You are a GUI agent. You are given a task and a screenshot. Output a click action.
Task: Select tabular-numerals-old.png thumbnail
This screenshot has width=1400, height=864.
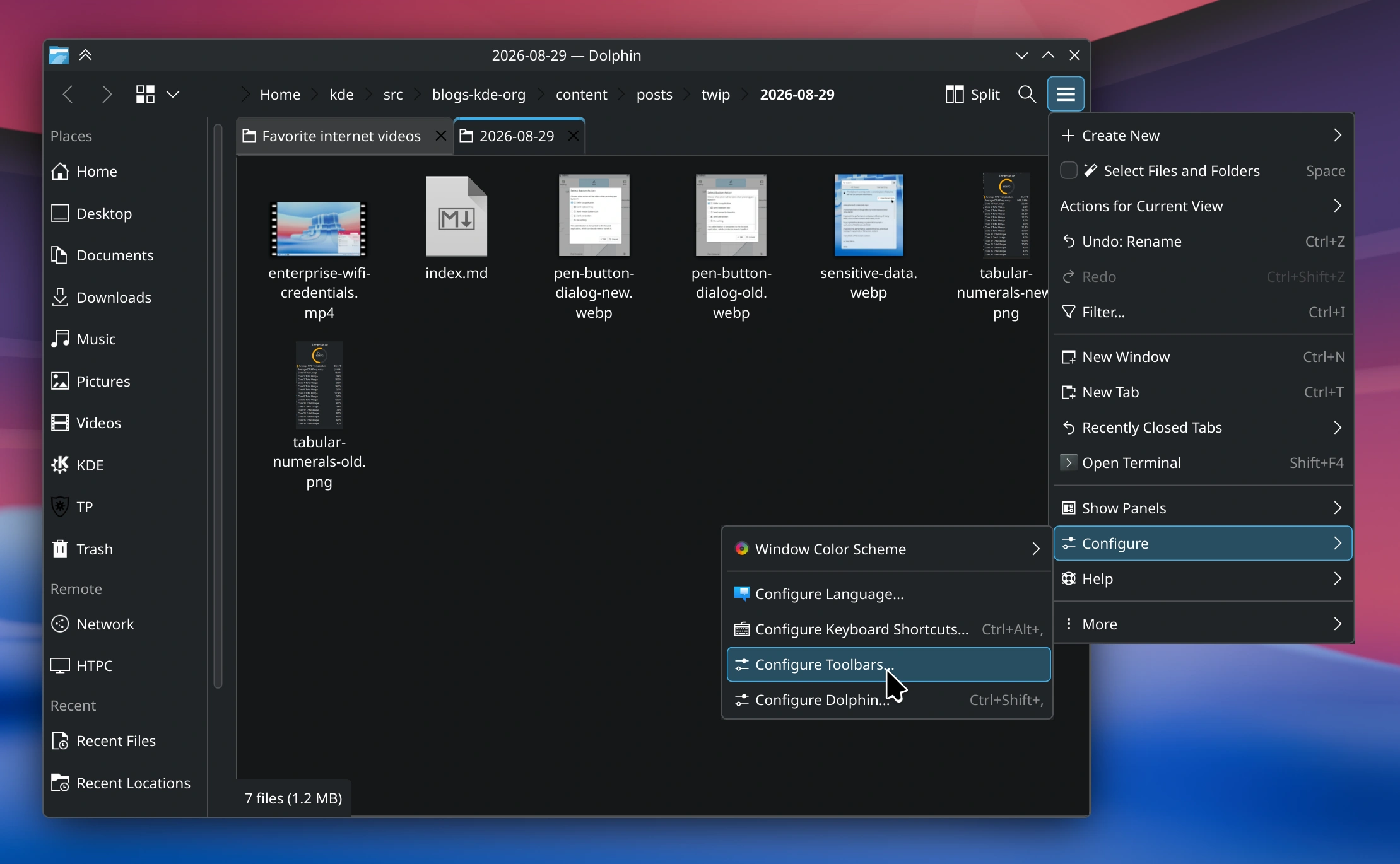pyautogui.click(x=319, y=385)
